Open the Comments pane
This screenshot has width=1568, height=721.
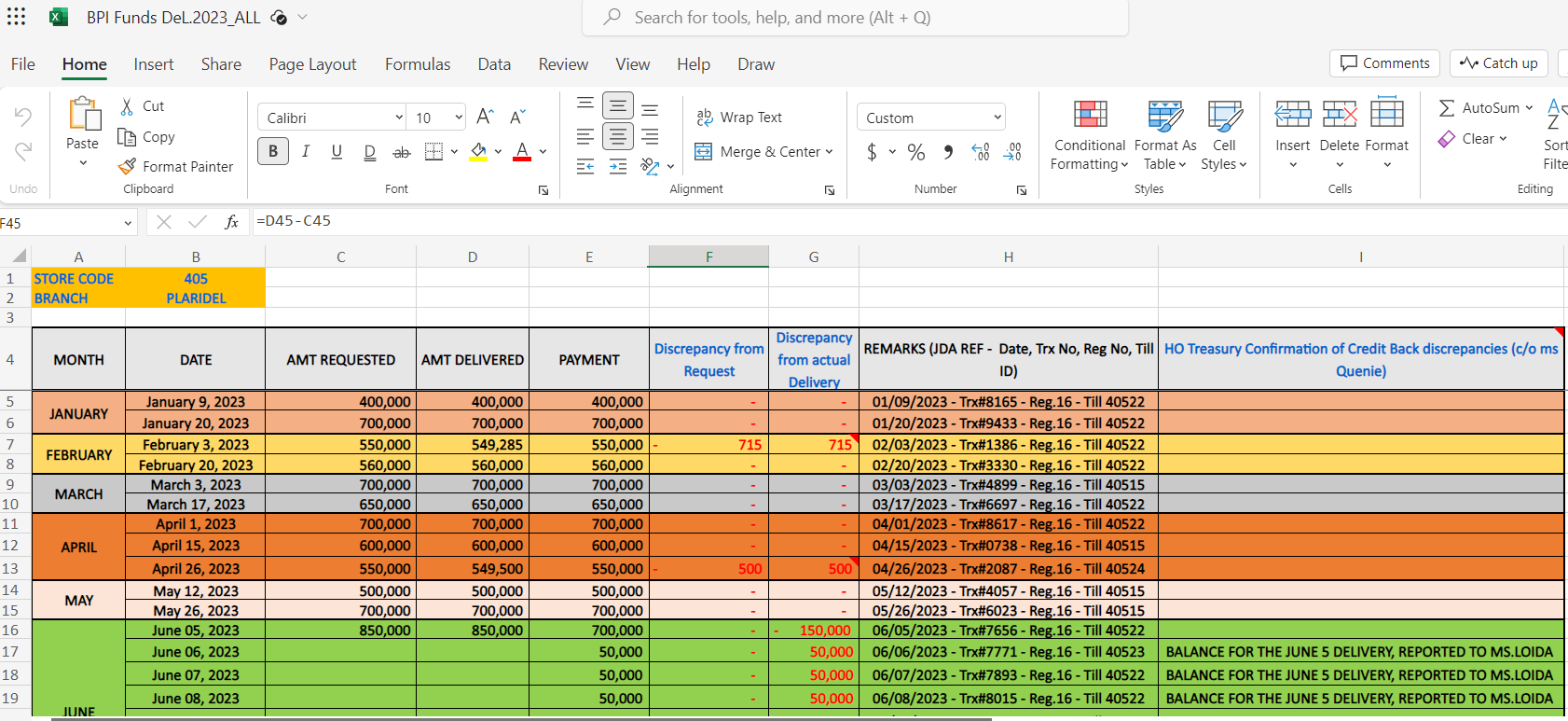pos(1384,63)
